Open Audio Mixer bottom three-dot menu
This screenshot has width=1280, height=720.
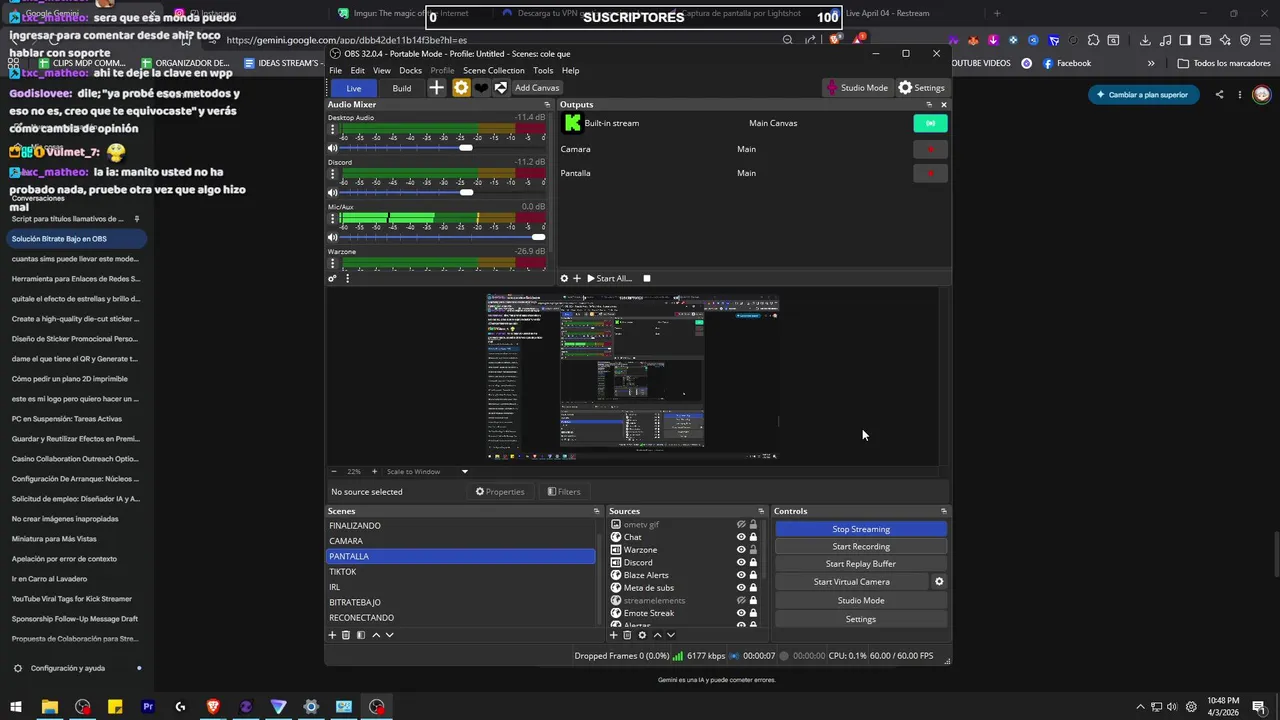(347, 278)
